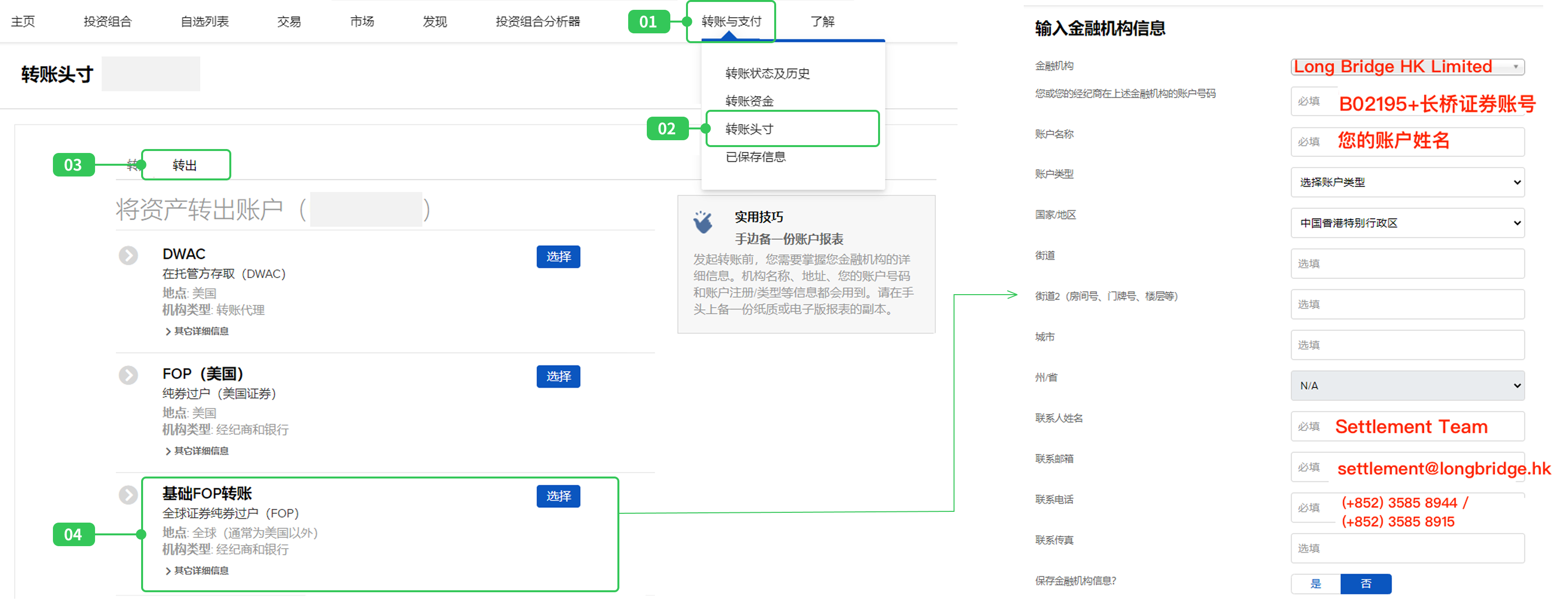Click the round arrow icon beside 基础FOP转账
This screenshot has height=604, width=1568.
point(128,495)
